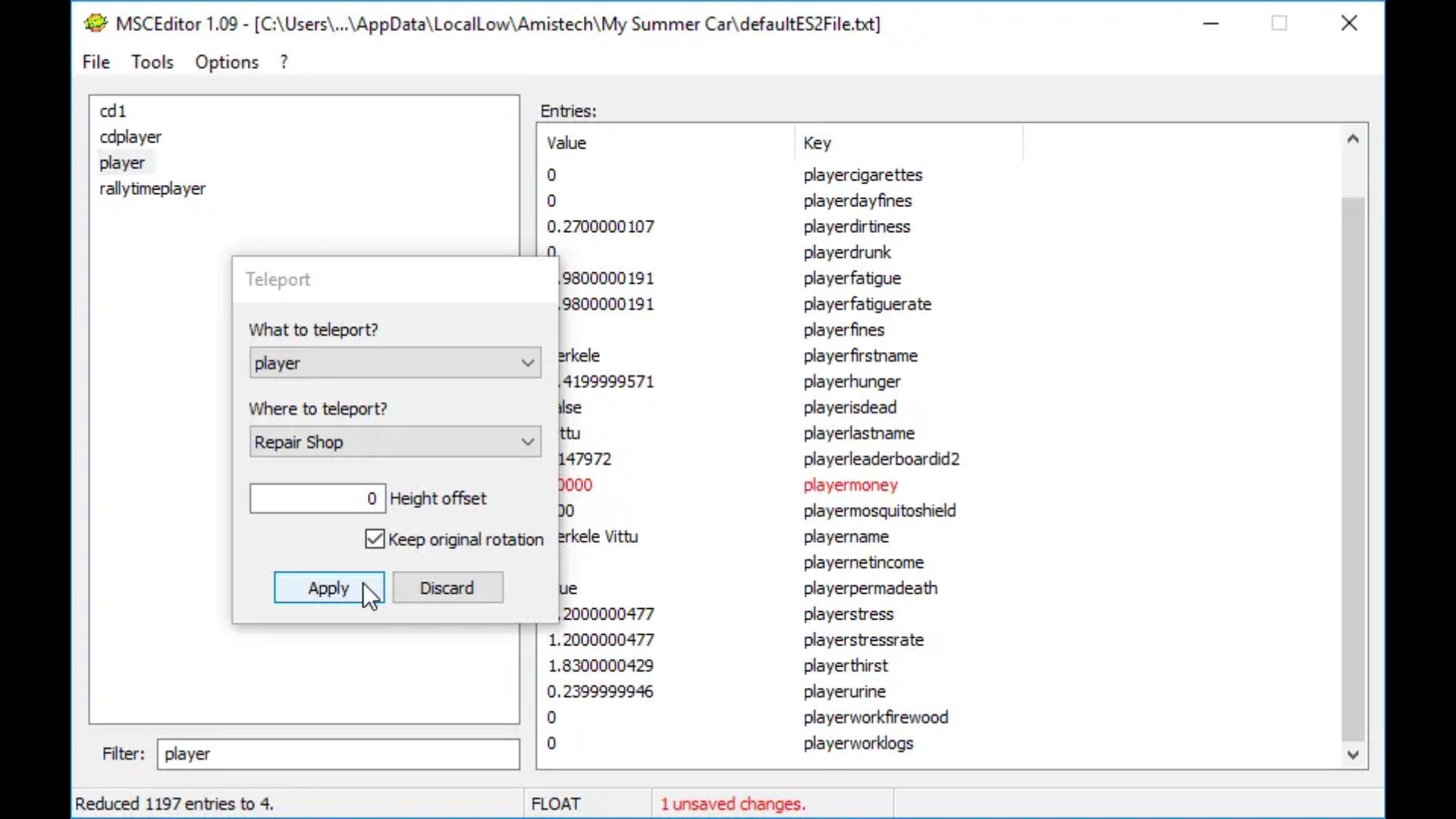Close the MSCEditor window
Image resolution: width=1456 pixels, height=819 pixels.
point(1348,24)
